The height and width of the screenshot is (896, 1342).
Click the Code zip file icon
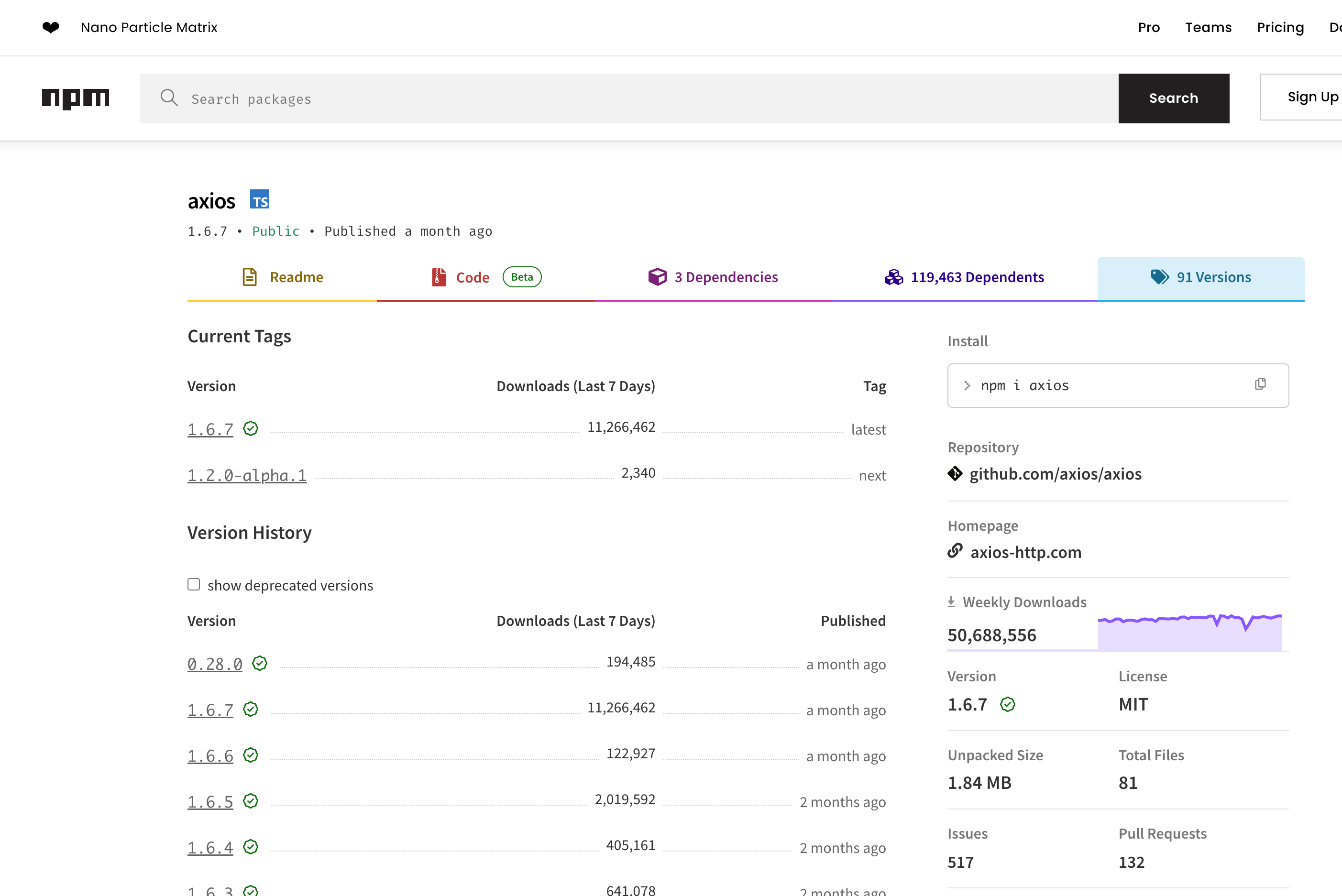(439, 277)
